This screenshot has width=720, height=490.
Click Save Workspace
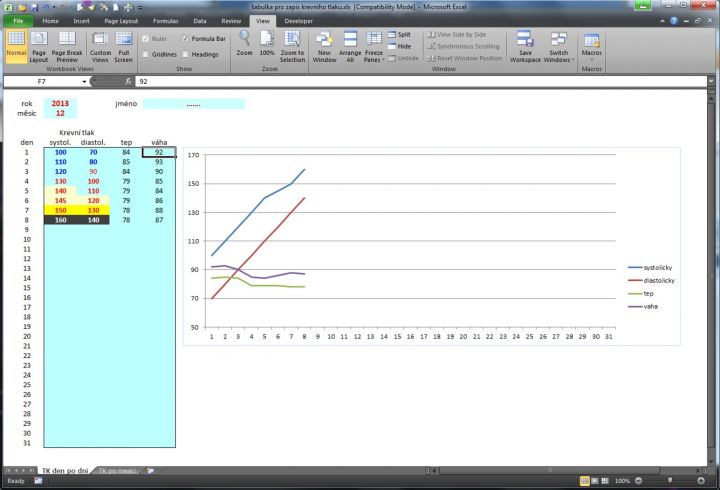click(x=525, y=46)
